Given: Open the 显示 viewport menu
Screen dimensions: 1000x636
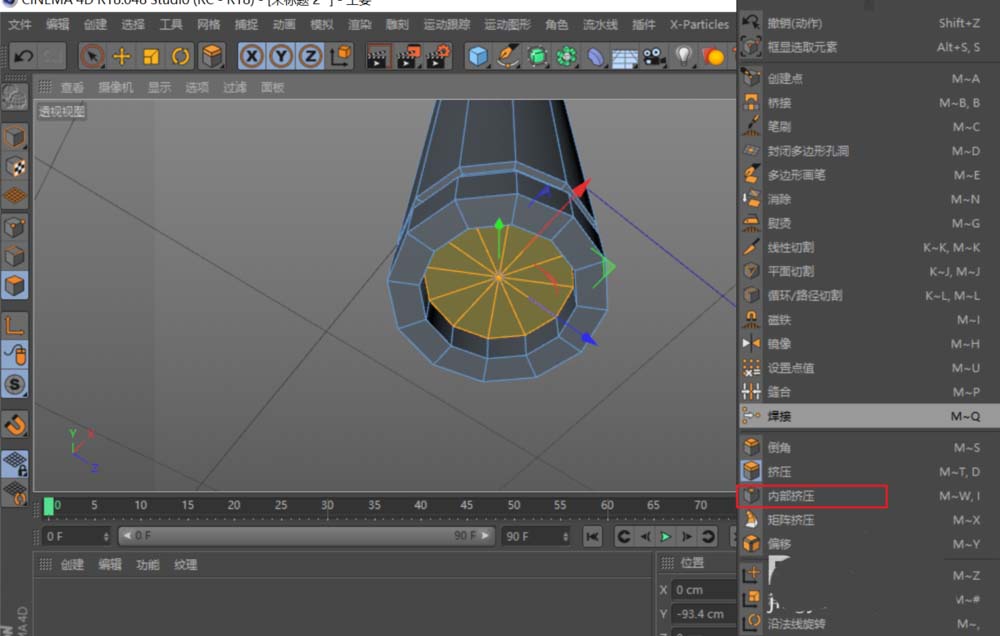Looking at the screenshot, I should [160, 87].
